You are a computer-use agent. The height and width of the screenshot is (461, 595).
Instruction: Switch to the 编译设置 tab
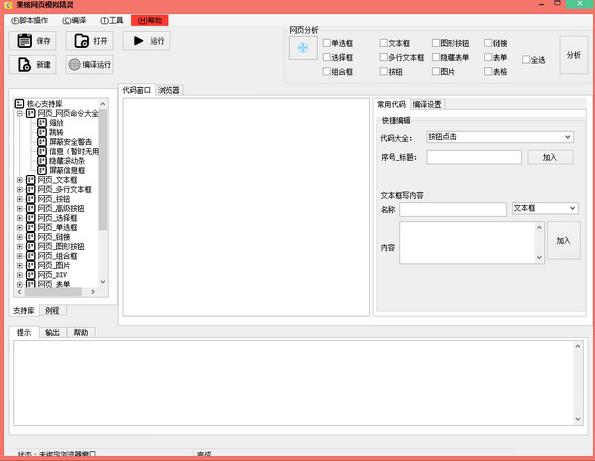click(427, 104)
